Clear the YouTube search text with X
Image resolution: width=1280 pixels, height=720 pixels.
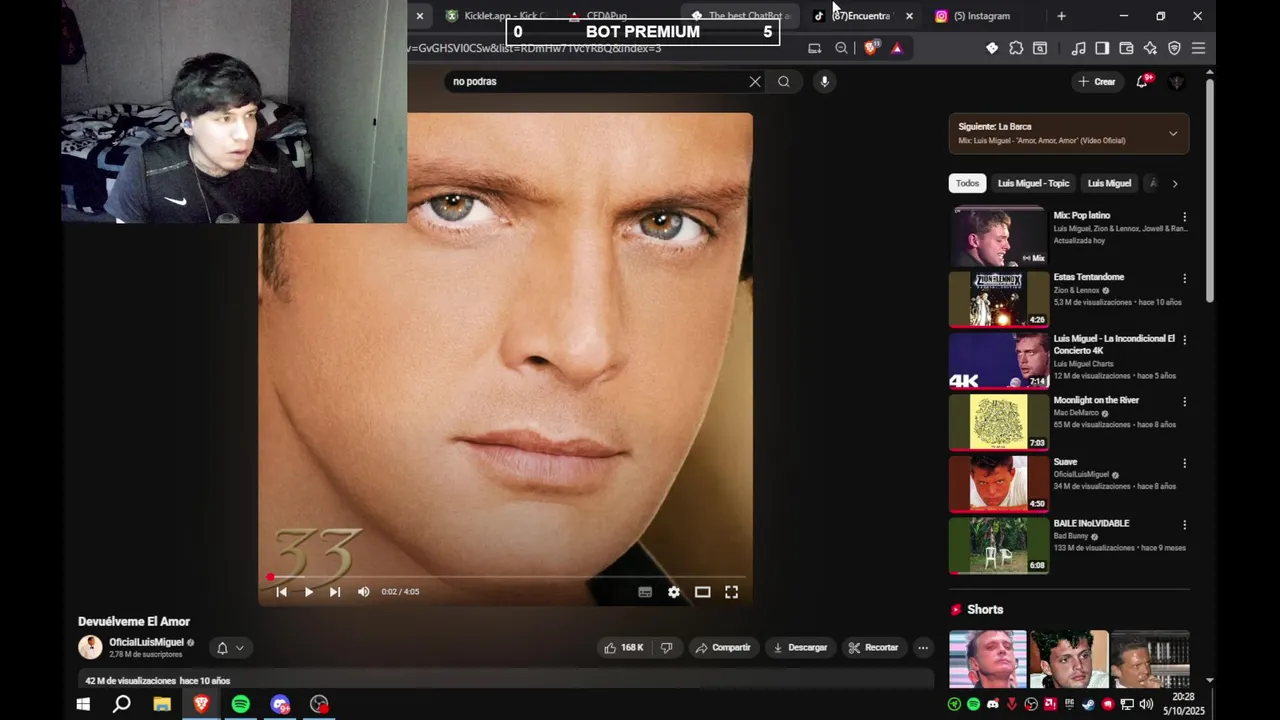click(755, 82)
